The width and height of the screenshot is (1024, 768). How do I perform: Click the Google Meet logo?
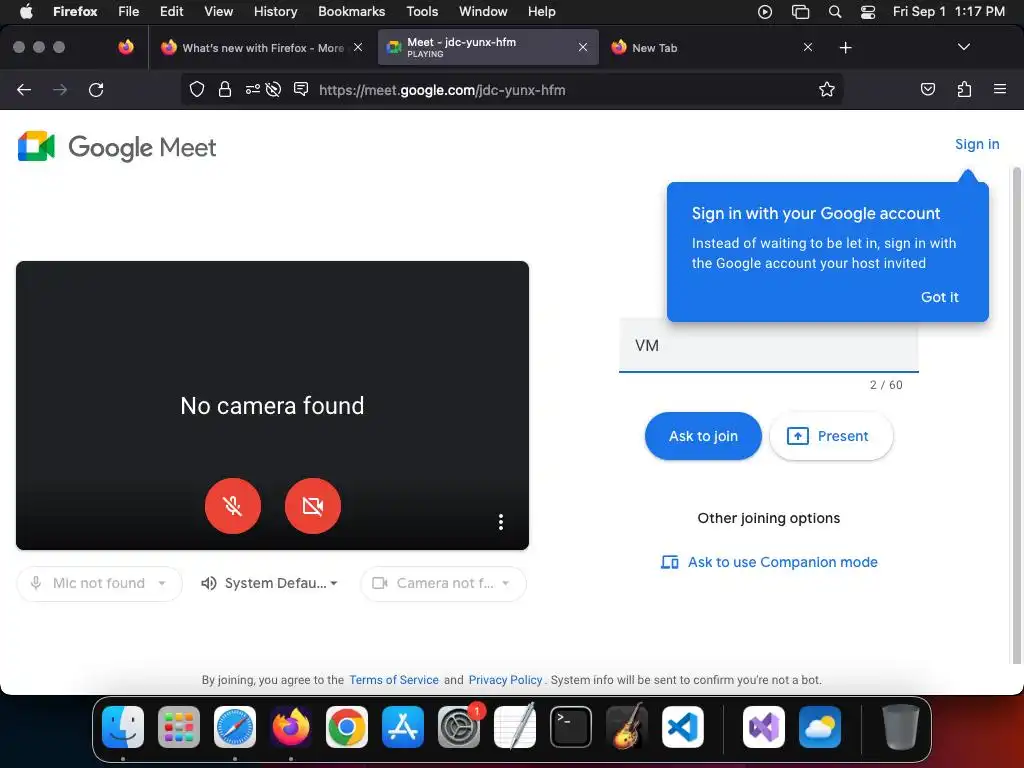coord(117,147)
